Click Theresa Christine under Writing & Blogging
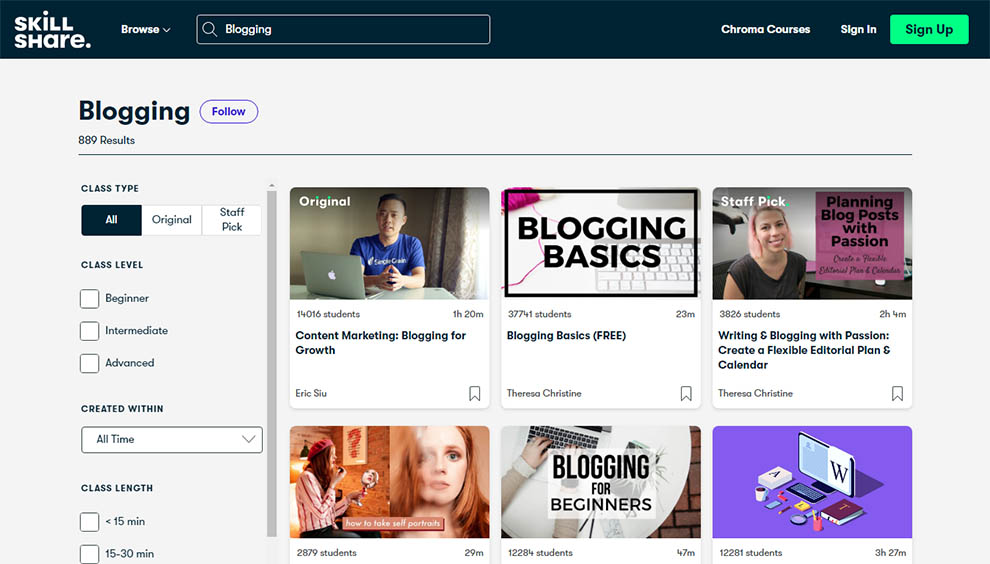 coord(755,393)
